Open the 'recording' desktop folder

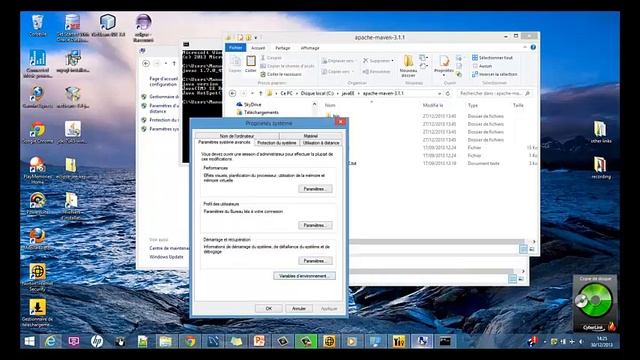[600, 167]
